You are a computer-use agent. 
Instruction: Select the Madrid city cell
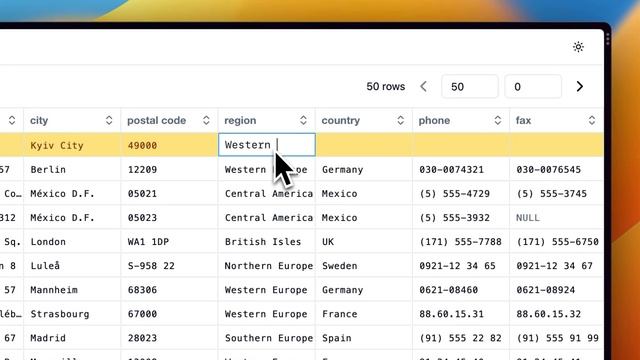click(x=72, y=338)
